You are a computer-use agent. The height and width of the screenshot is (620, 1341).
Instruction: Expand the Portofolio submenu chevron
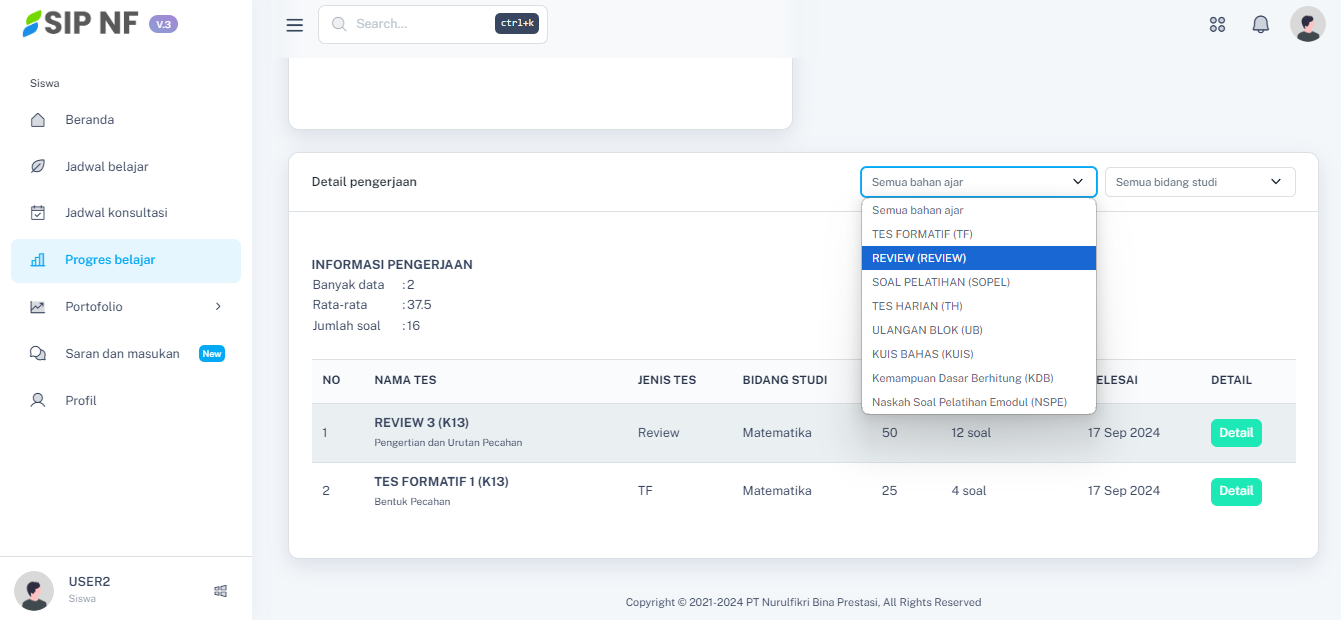click(x=218, y=307)
